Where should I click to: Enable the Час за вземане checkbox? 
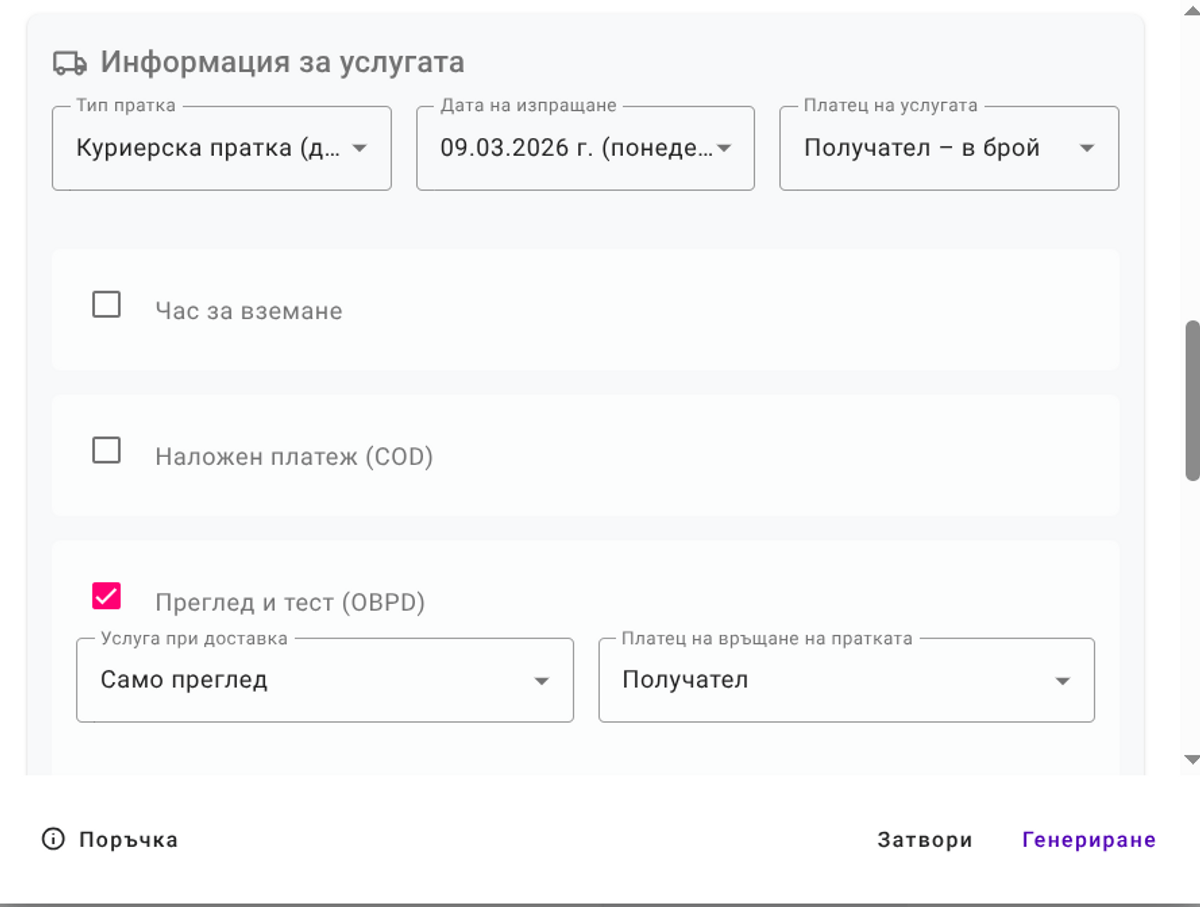tap(106, 304)
